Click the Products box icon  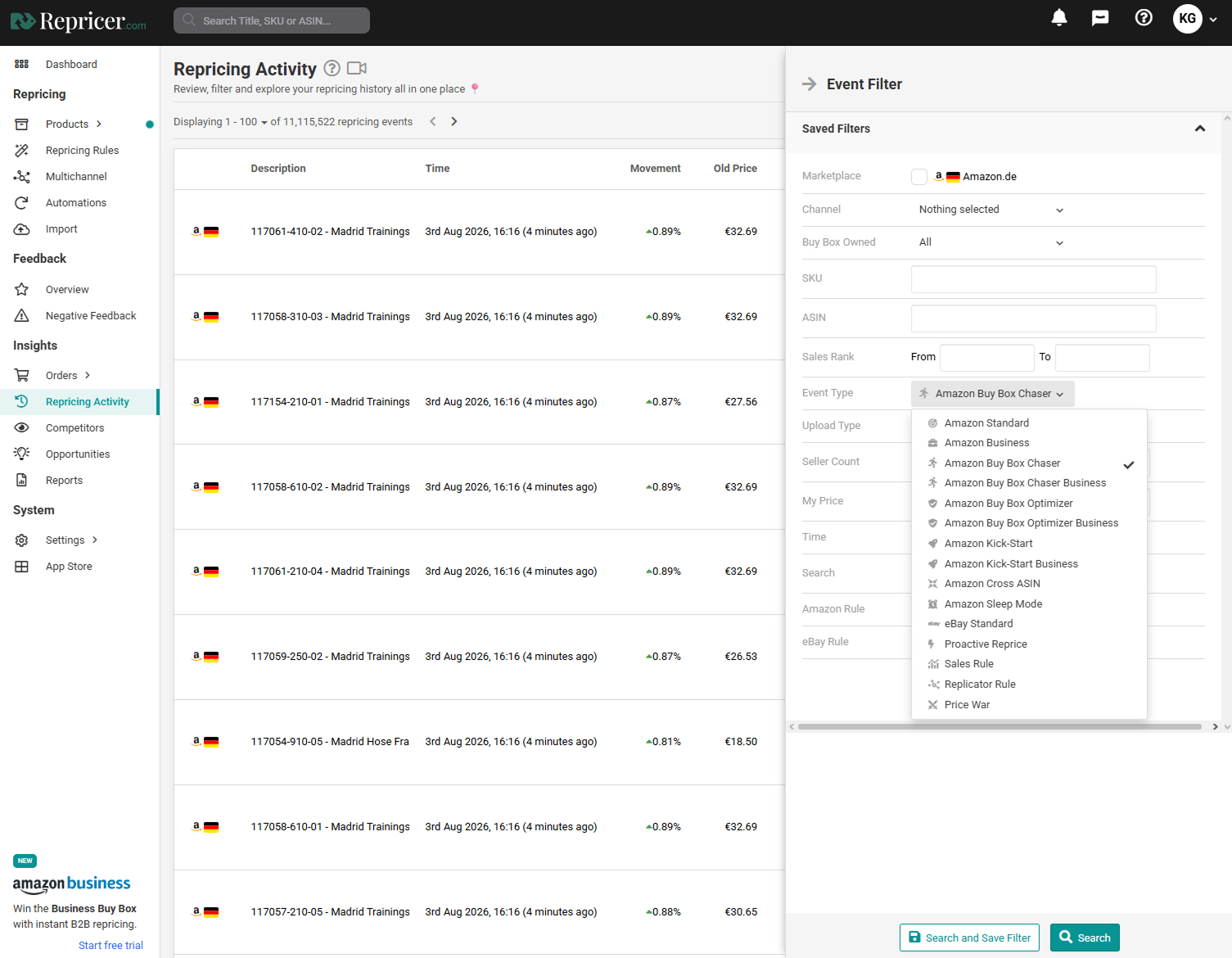coord(22,124)
